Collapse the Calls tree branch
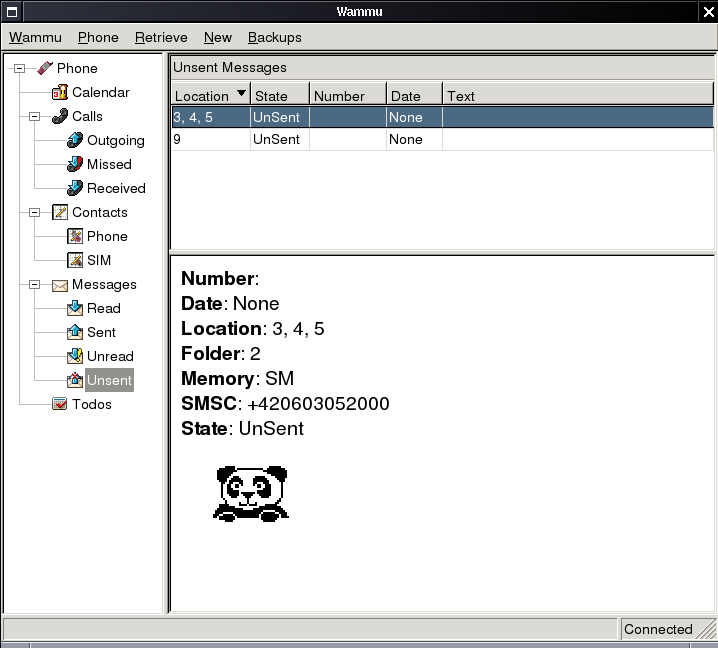718x648 pixels. coord(34,116)
